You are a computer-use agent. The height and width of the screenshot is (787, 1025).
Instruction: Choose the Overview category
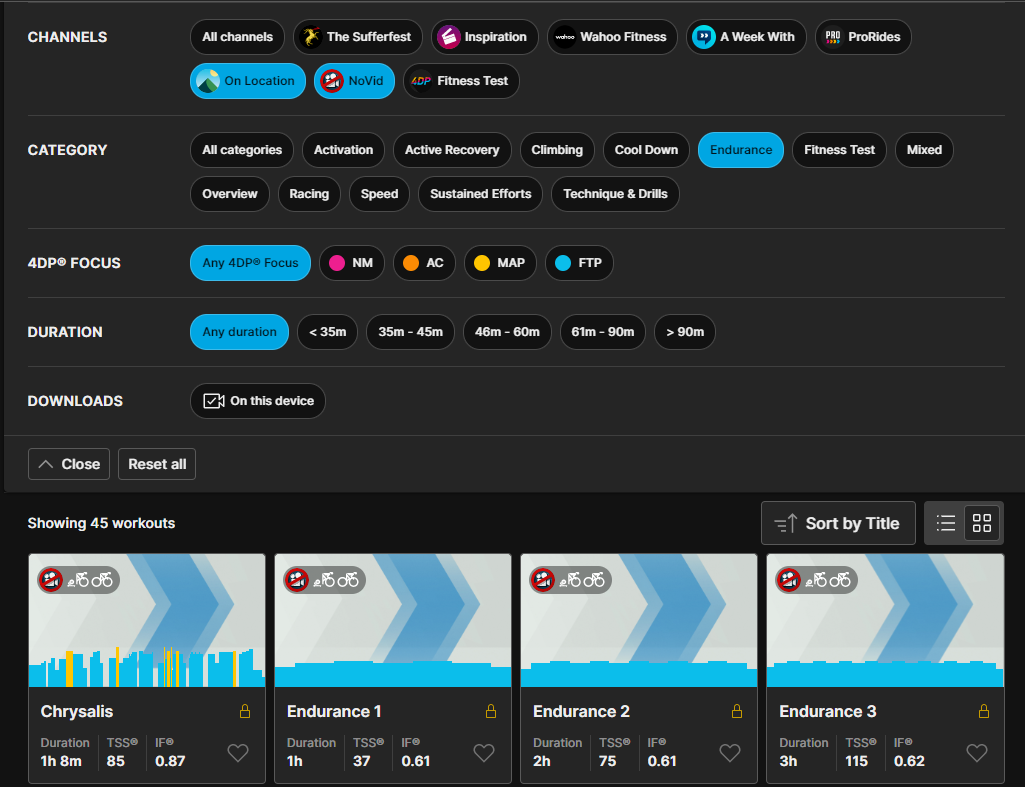tap(229, 194)
